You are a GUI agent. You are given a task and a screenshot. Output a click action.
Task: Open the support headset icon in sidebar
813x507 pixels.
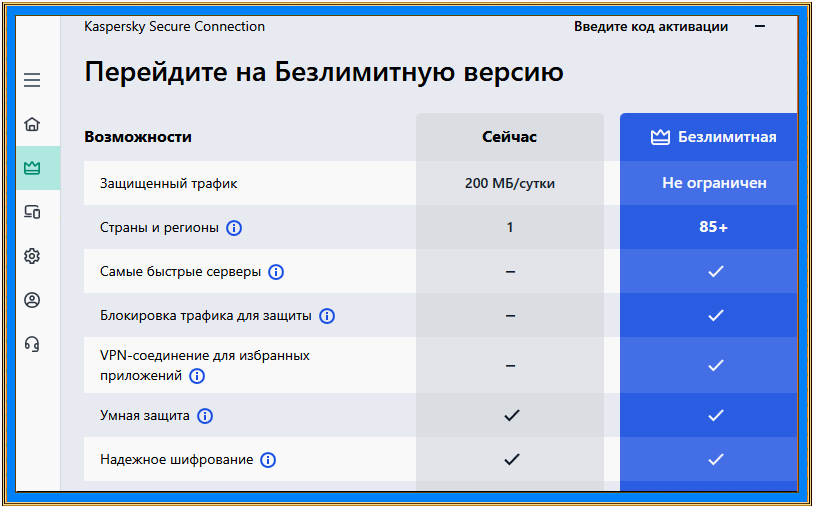pos(32,344)
